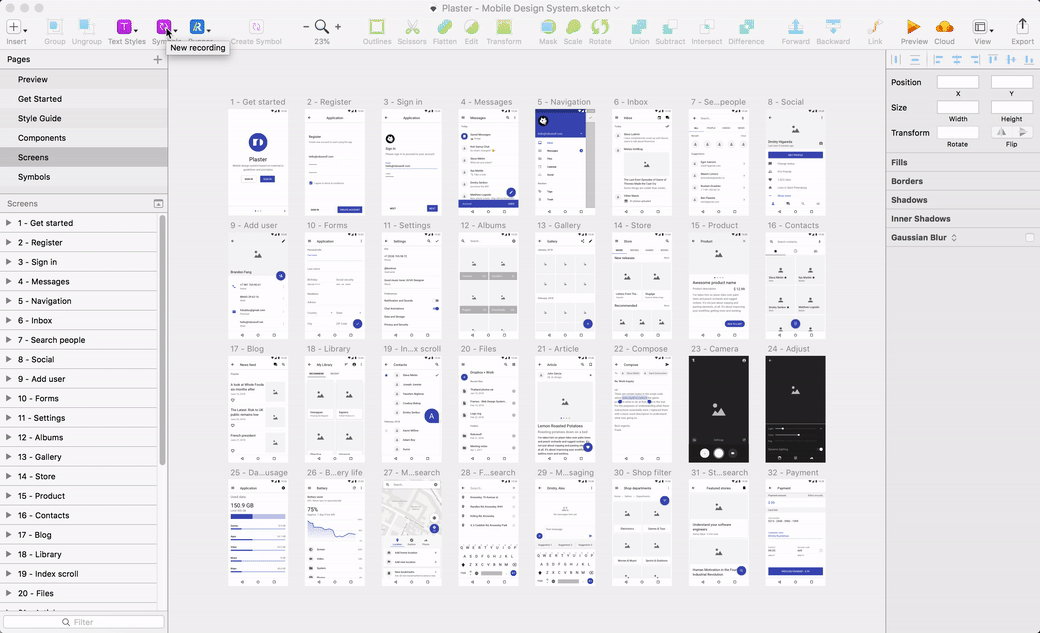This screenshot has height=633, width=1040.
Task: Expand the 14 - Store artboard
Action: point(9,476)
